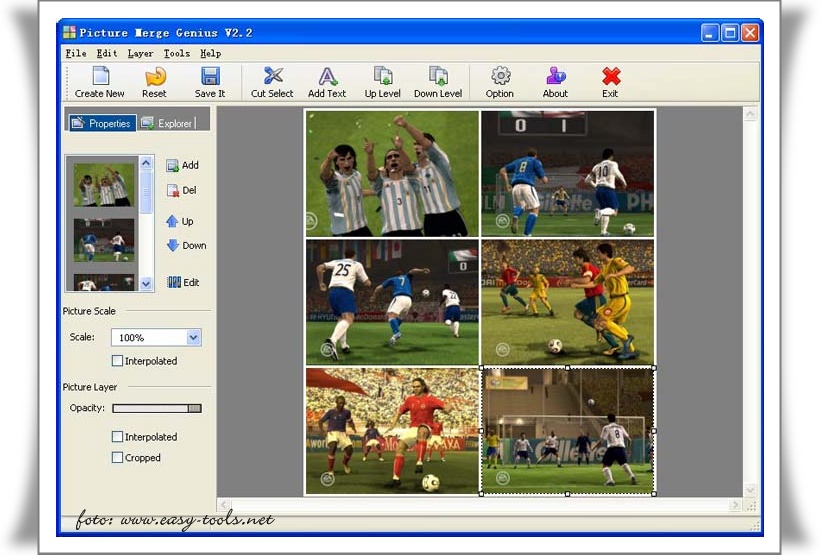Image resolution: width=820 pixels, height=555 pixels.
Task: Select the canvas picture with yellow-kit players
Action: 567,302
